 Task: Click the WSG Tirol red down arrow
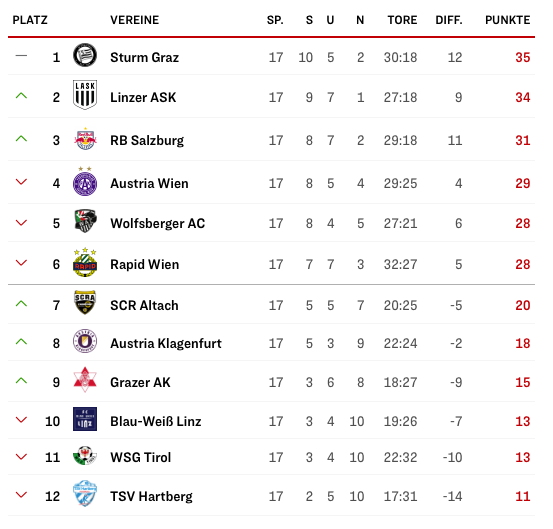pos(22,457)
